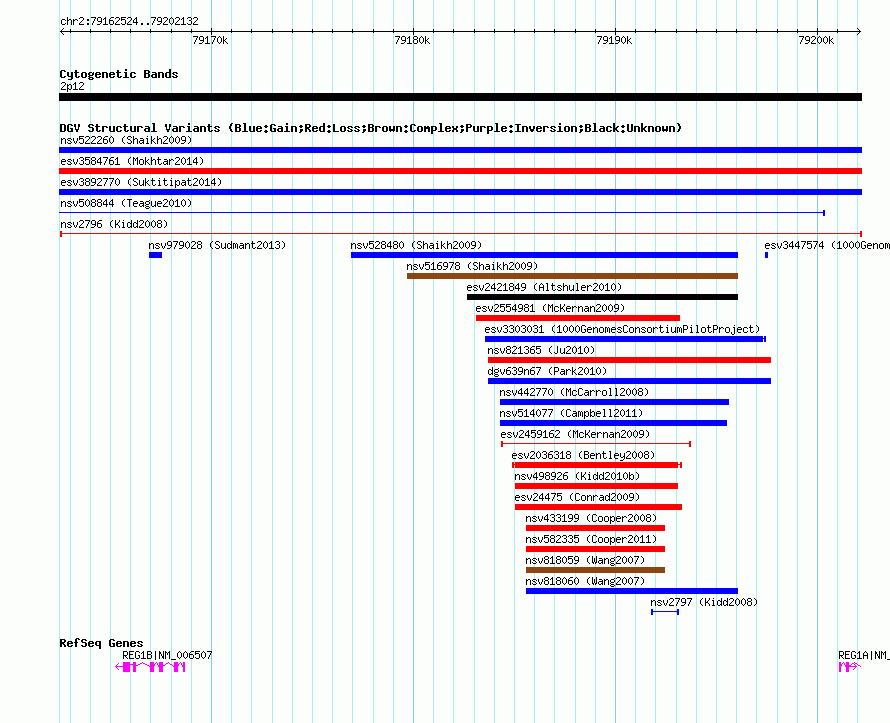This screenshot has height=723, width=890.
Task: Click the red loss bar of nsv821365 Ju2010
Action: point(629,360)
